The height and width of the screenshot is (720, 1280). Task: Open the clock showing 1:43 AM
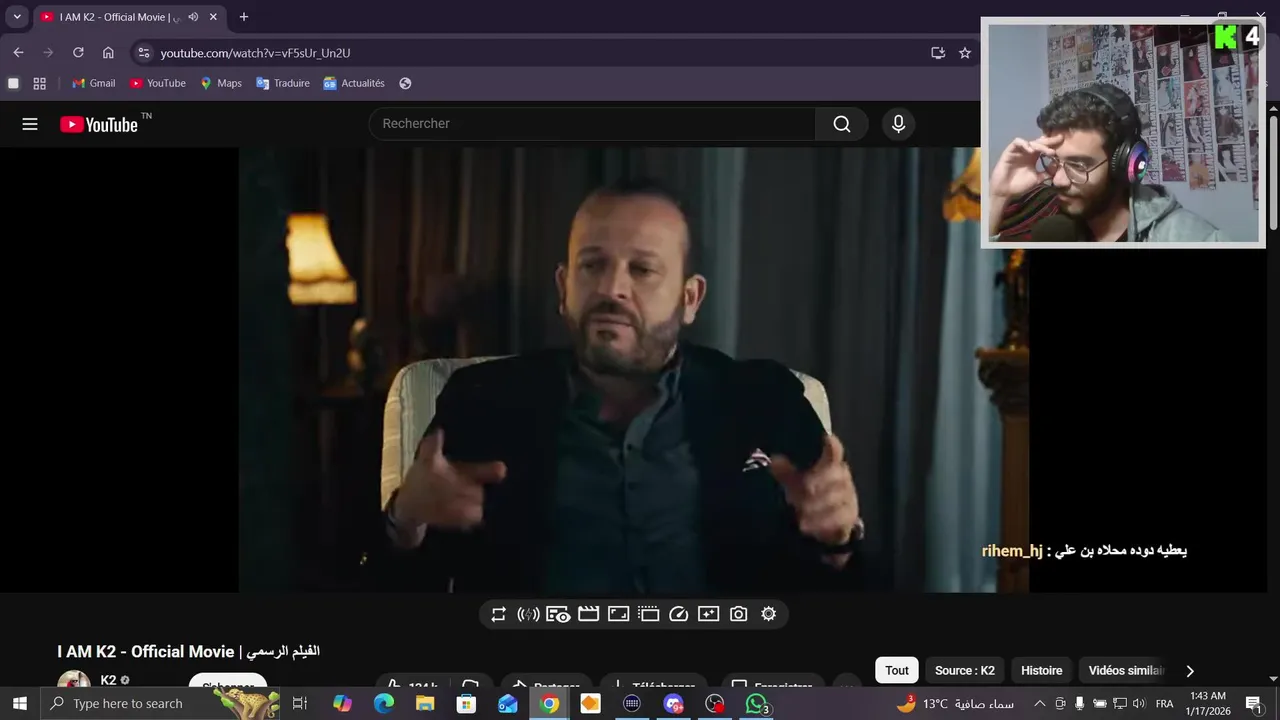[1208, 704]
